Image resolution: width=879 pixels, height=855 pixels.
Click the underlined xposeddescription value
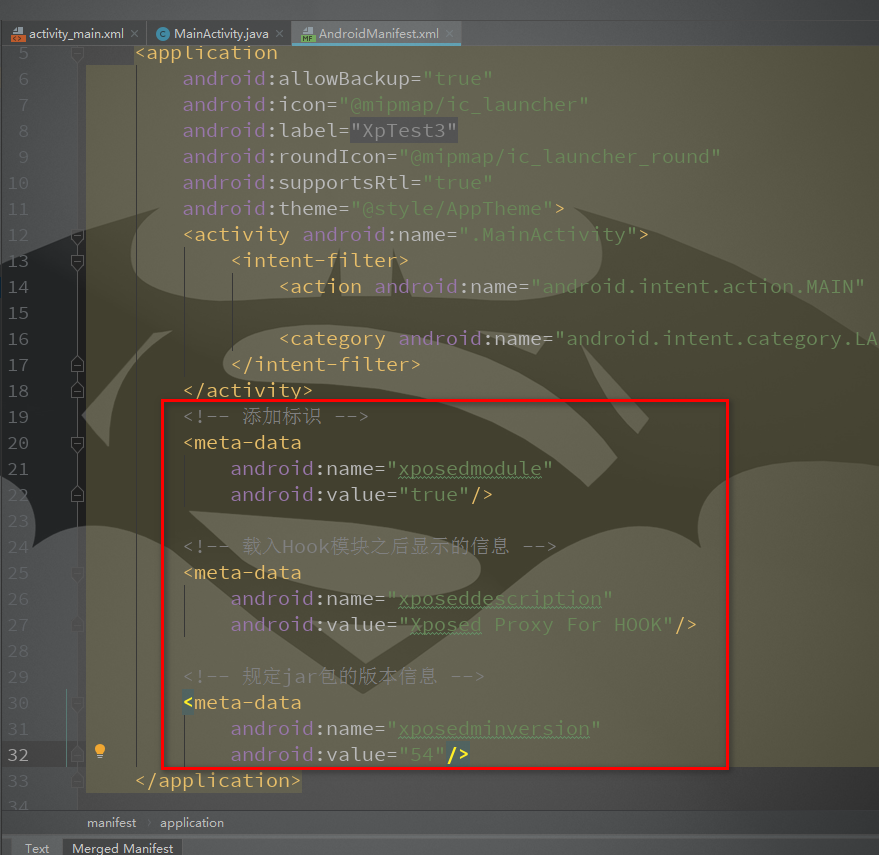pyautogui.click(x=500, y=598)
